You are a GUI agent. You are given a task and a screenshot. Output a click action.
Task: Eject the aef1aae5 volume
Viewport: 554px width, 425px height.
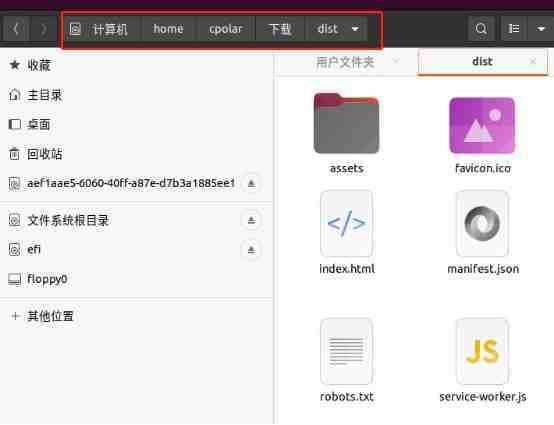[x=251, y=183]
